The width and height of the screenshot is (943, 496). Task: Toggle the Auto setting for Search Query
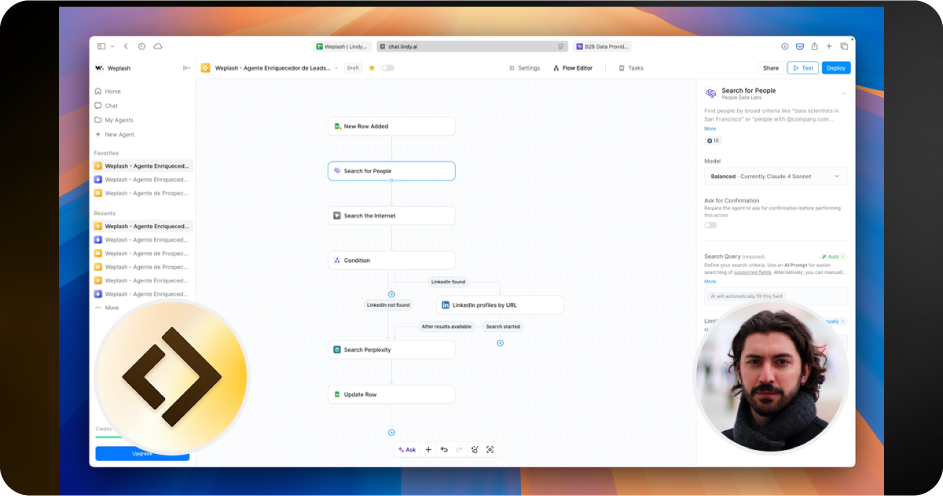pos(834,257)
